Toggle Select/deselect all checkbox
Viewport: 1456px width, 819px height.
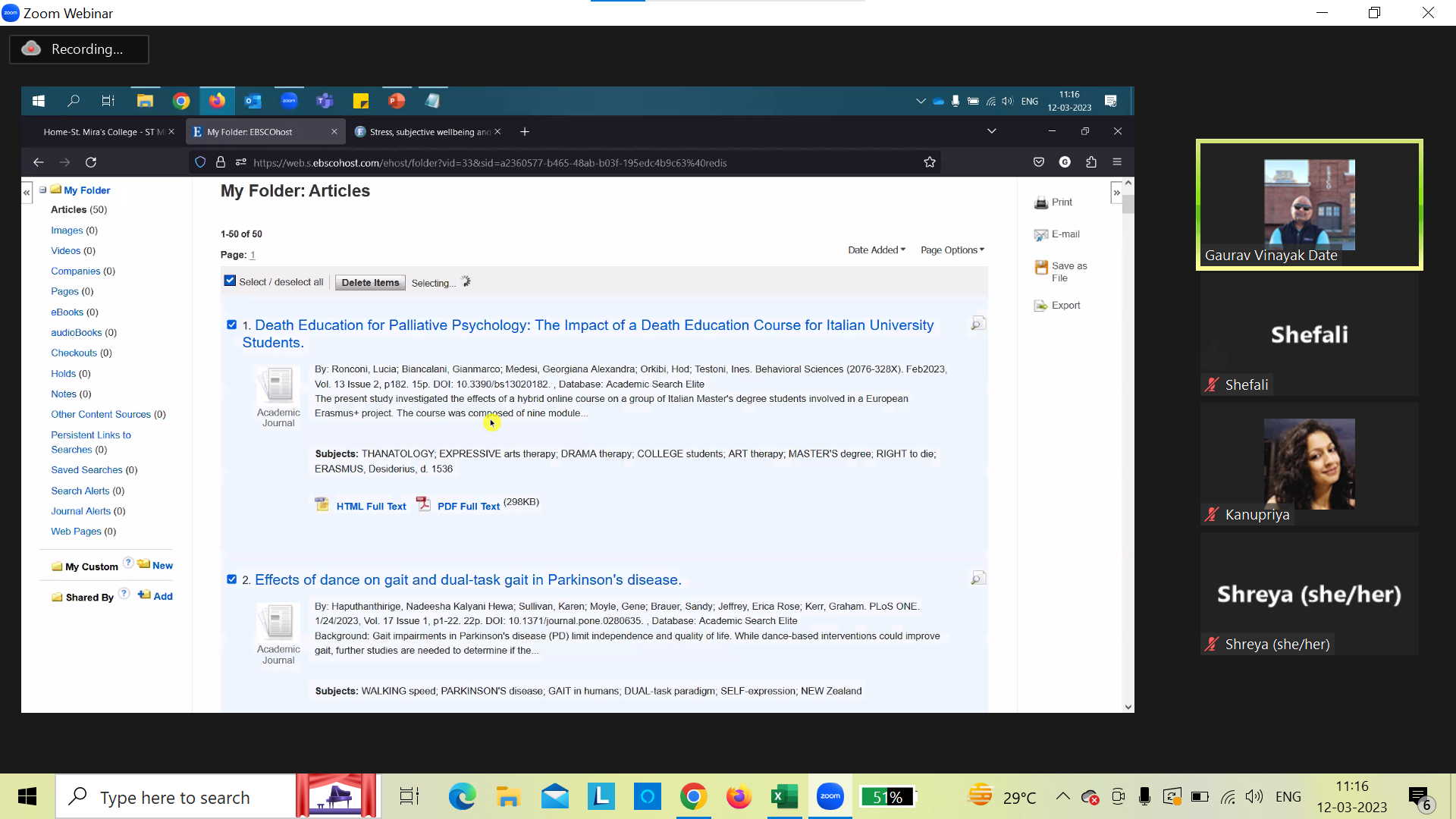coord(230,281)
